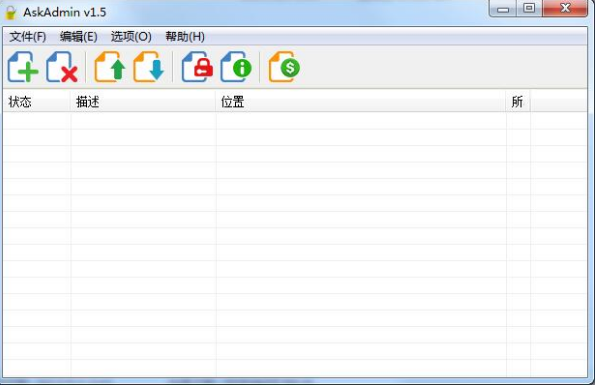Viewport: 595px width, 388px height.
Task: Click the first empty row of the blocked list
Action: (x=295, y=121)
